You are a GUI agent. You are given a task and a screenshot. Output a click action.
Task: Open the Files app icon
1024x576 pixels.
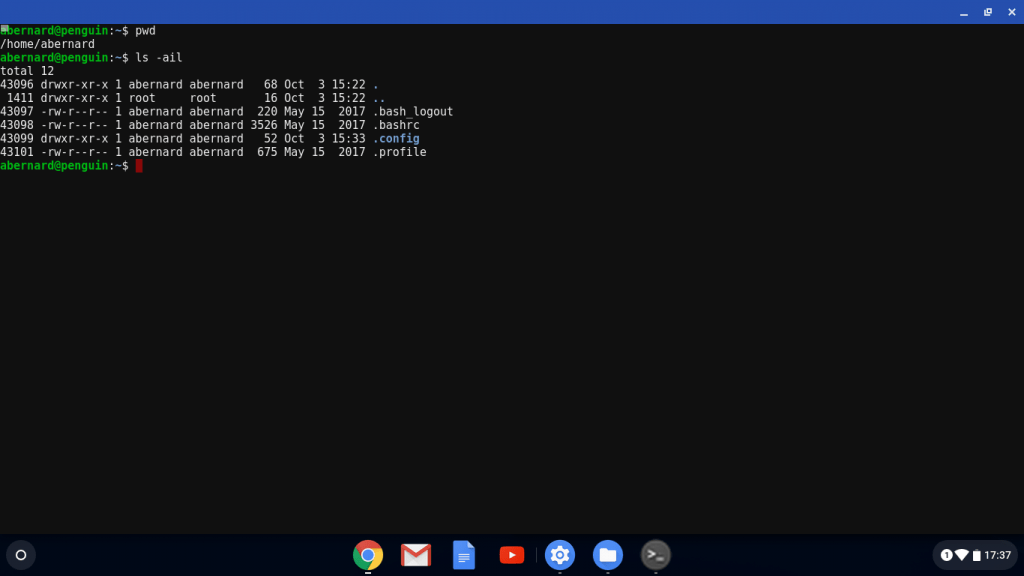pyautogui.click(x=608, y=555)
